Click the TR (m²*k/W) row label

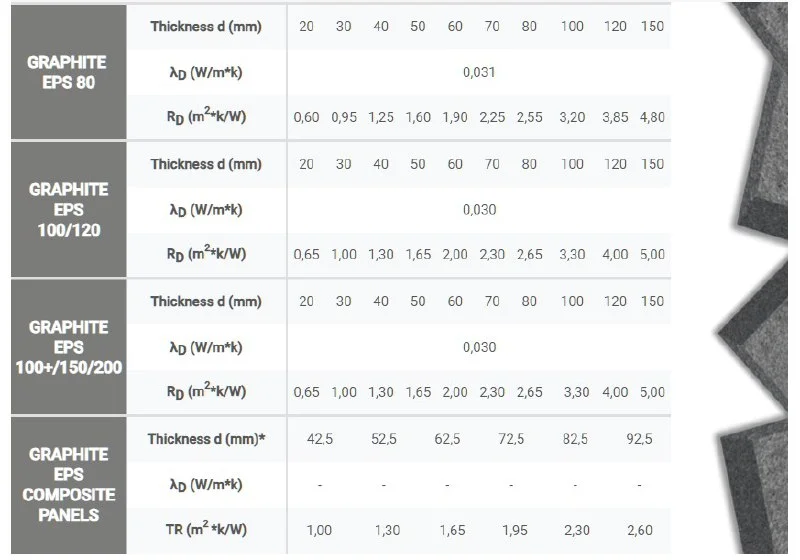point(205,529)
